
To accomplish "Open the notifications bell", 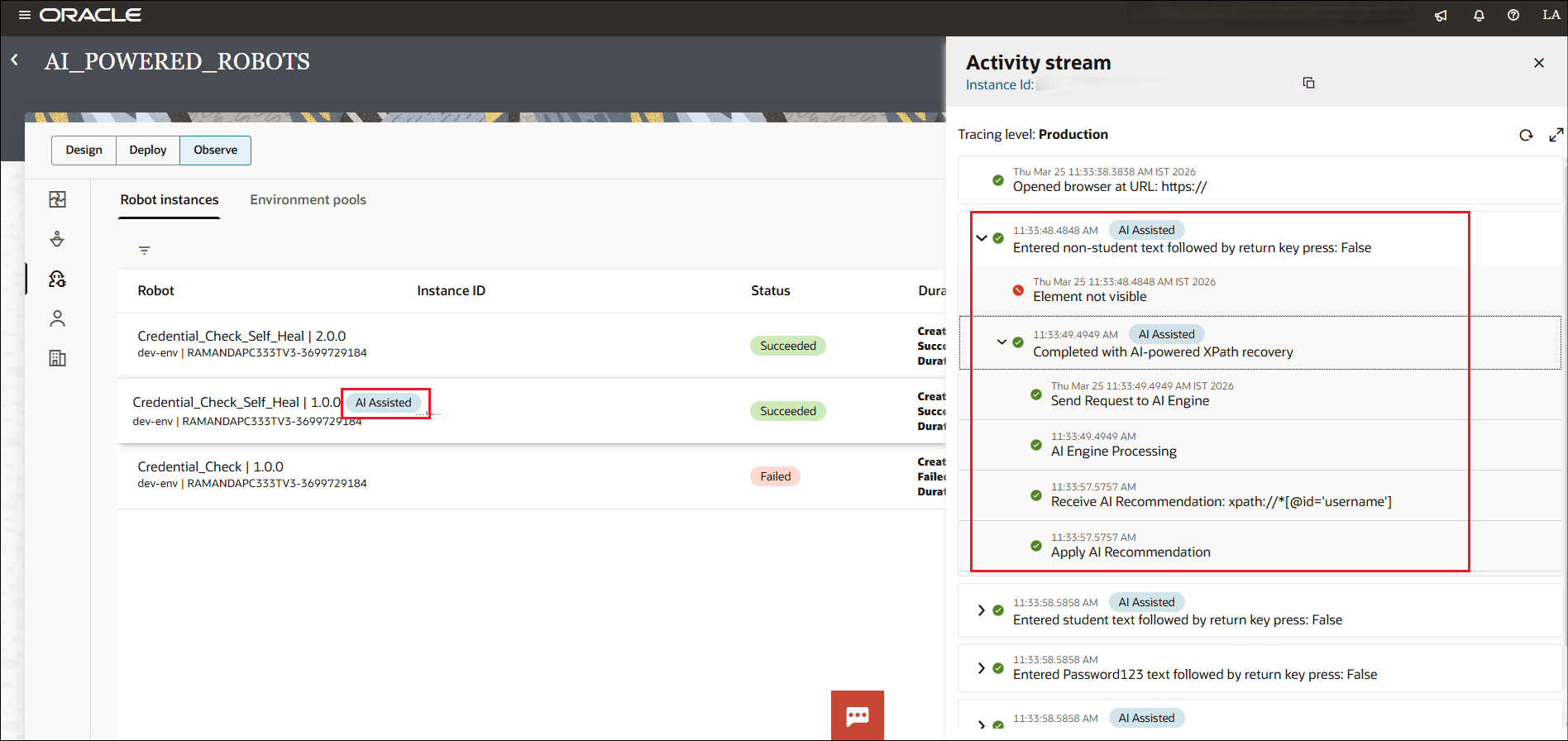I will [x=1479, y=15].
